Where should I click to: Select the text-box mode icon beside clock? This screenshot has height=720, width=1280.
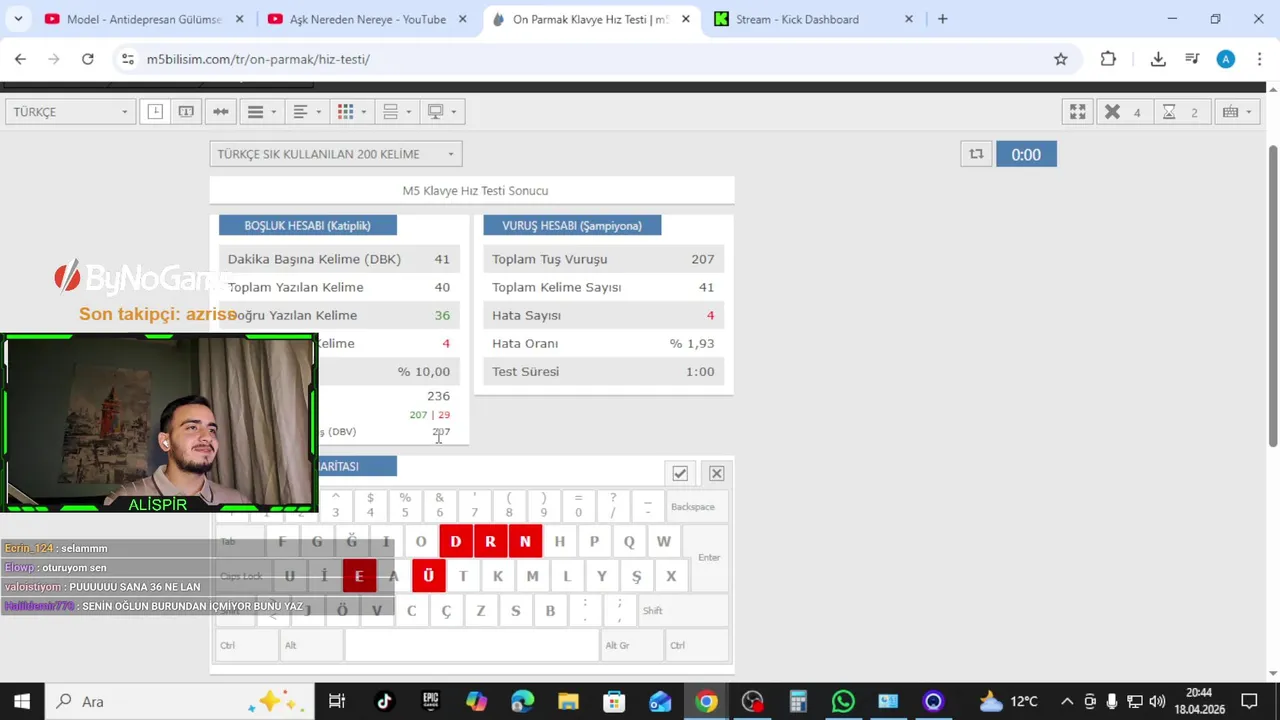tap(186, 112)
